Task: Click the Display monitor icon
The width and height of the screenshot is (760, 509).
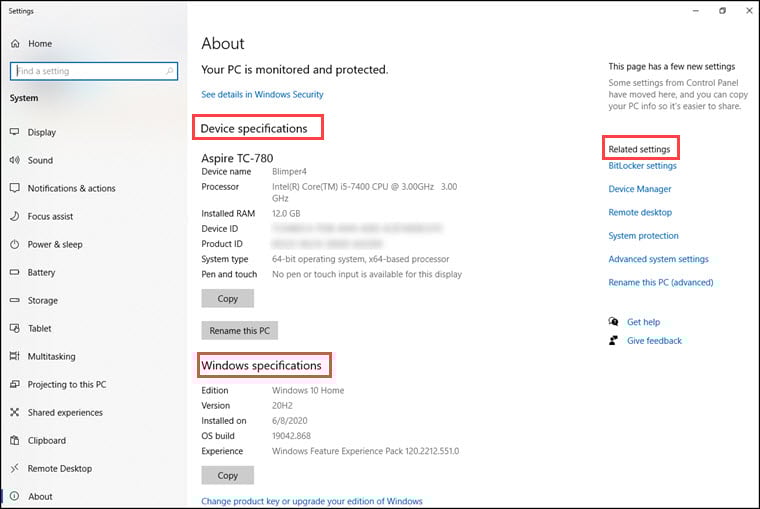Action: click(15, 132)
